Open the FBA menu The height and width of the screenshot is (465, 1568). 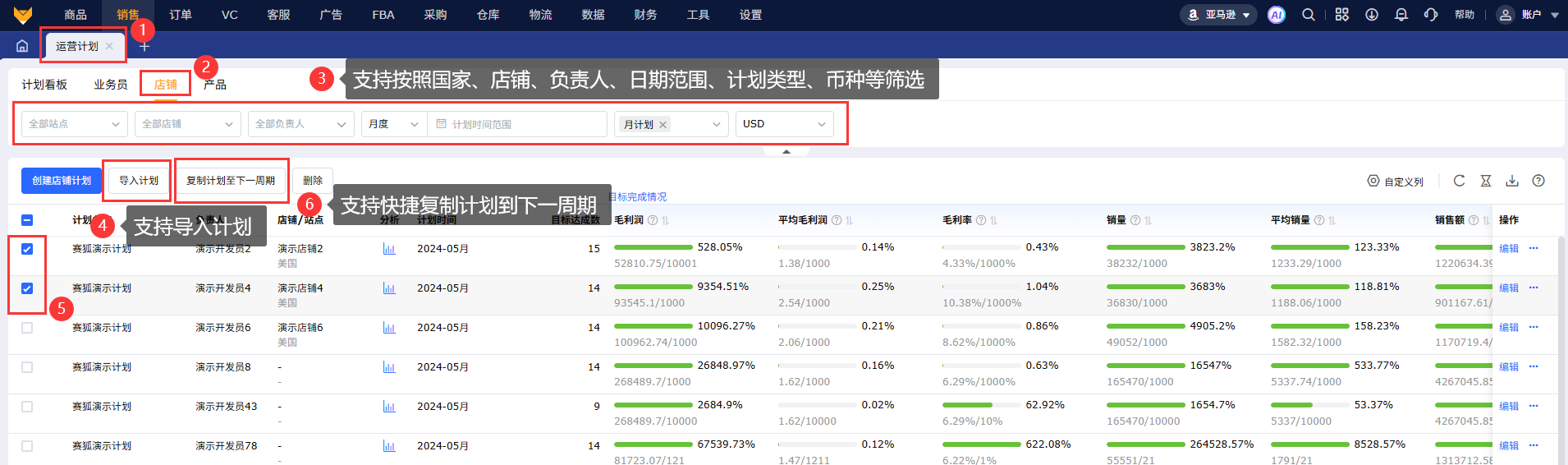[383, 15]
